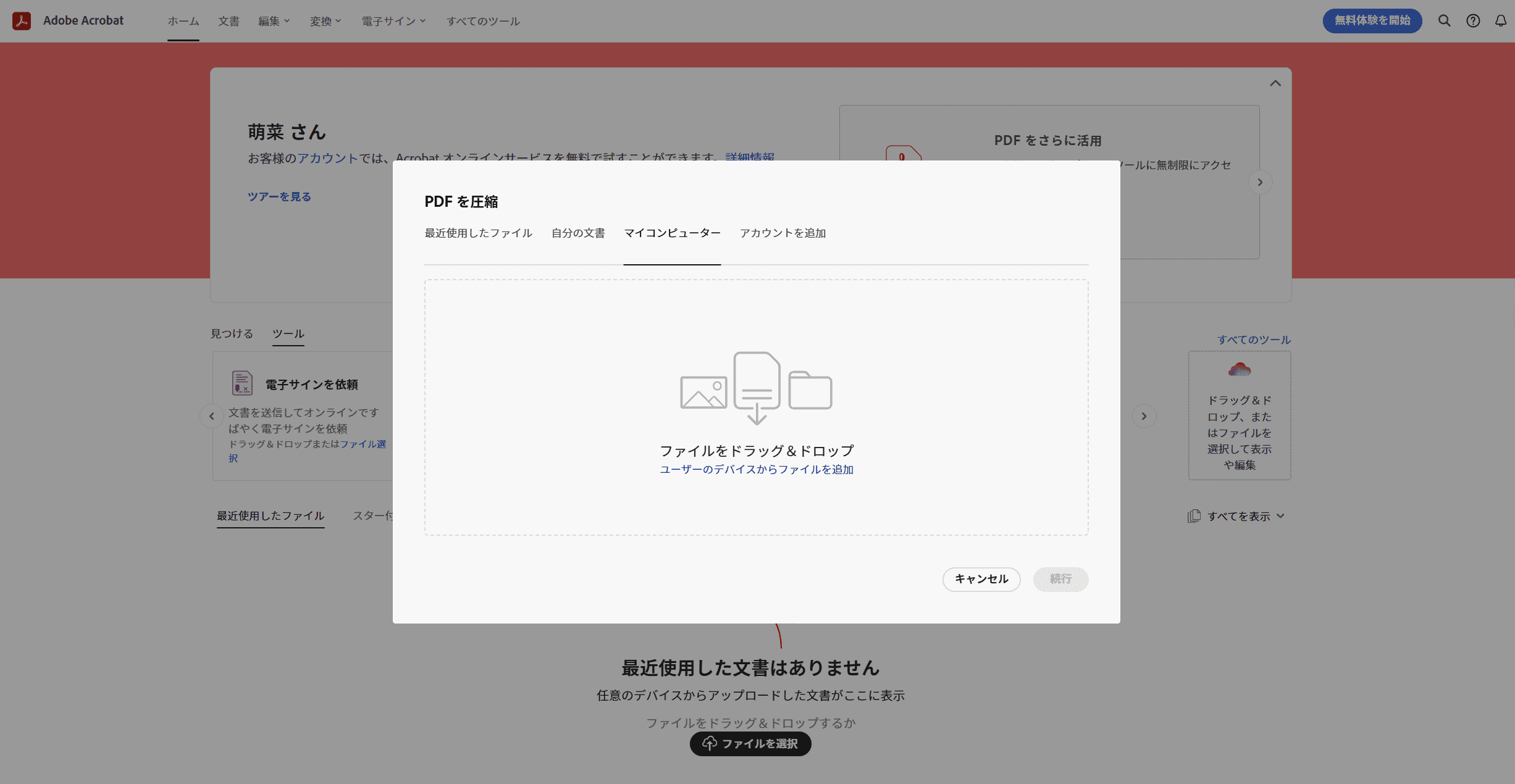Switch to the 見つける tab

(232, 333)
